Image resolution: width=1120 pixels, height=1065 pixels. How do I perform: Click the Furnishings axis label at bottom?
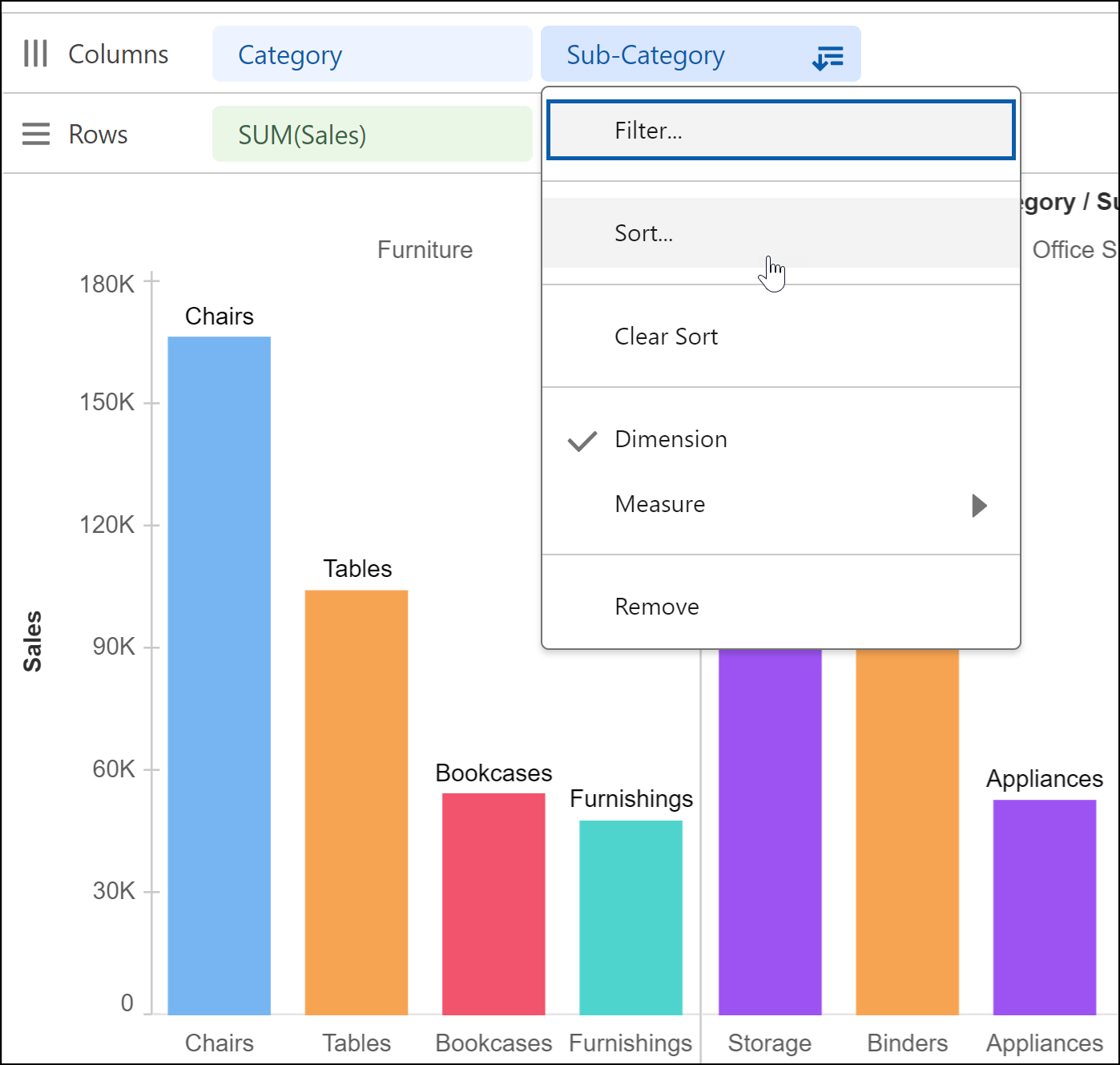631,1043
